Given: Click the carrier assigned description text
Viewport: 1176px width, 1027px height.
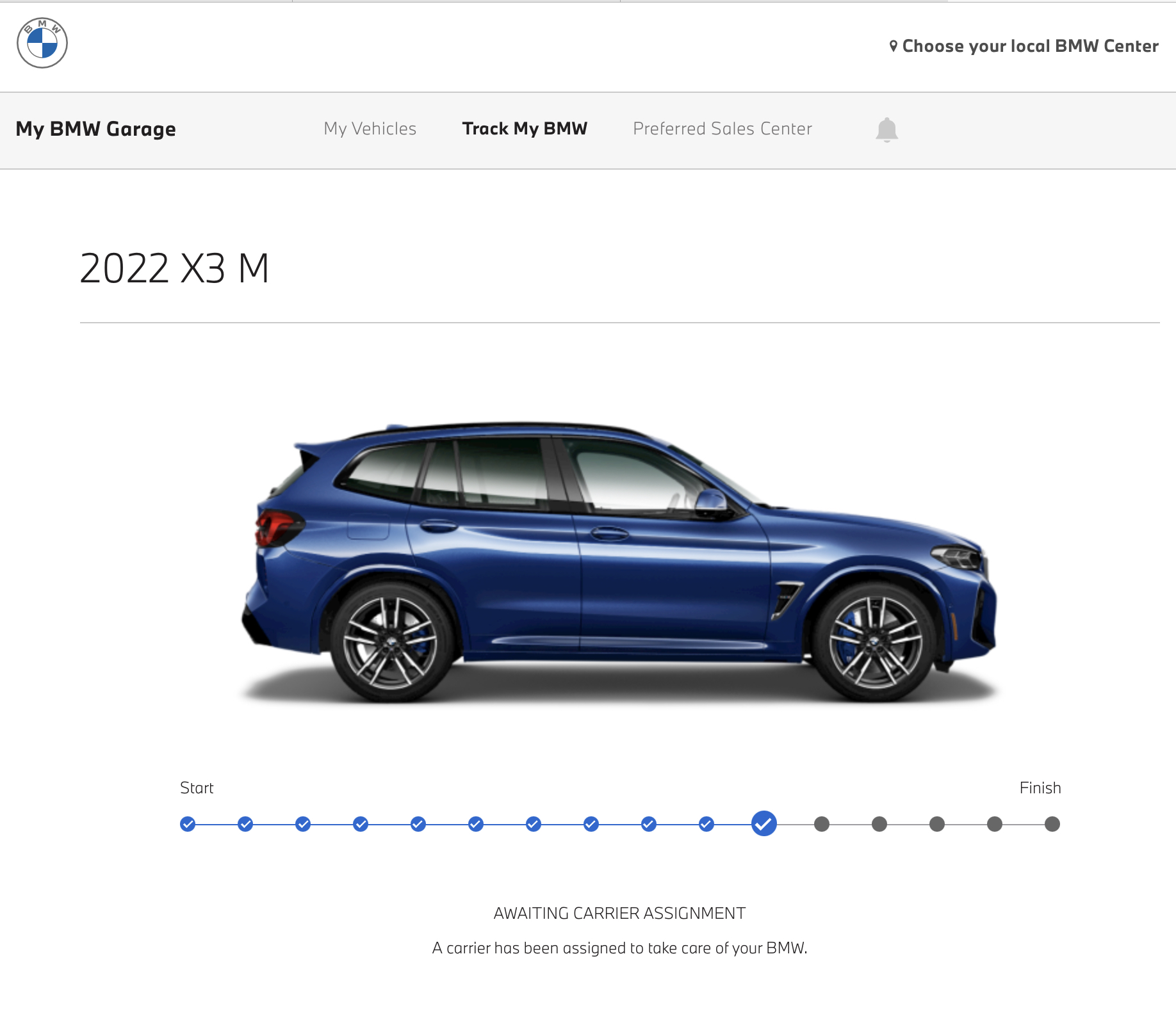Looking at the screenshot, I should [619, 948].
